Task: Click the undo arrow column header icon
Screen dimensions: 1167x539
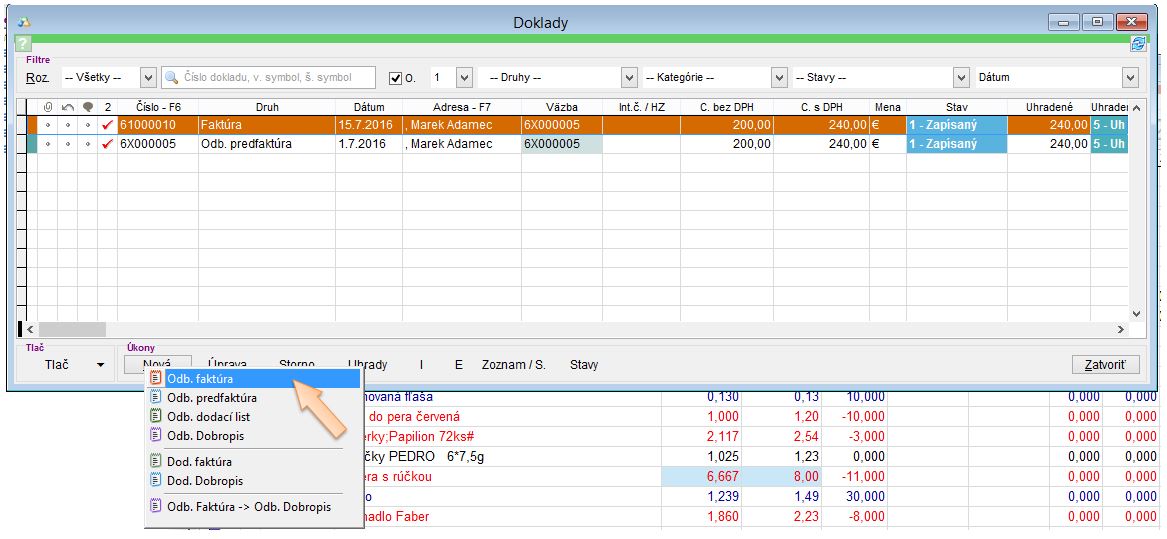Action: [67, 107]
